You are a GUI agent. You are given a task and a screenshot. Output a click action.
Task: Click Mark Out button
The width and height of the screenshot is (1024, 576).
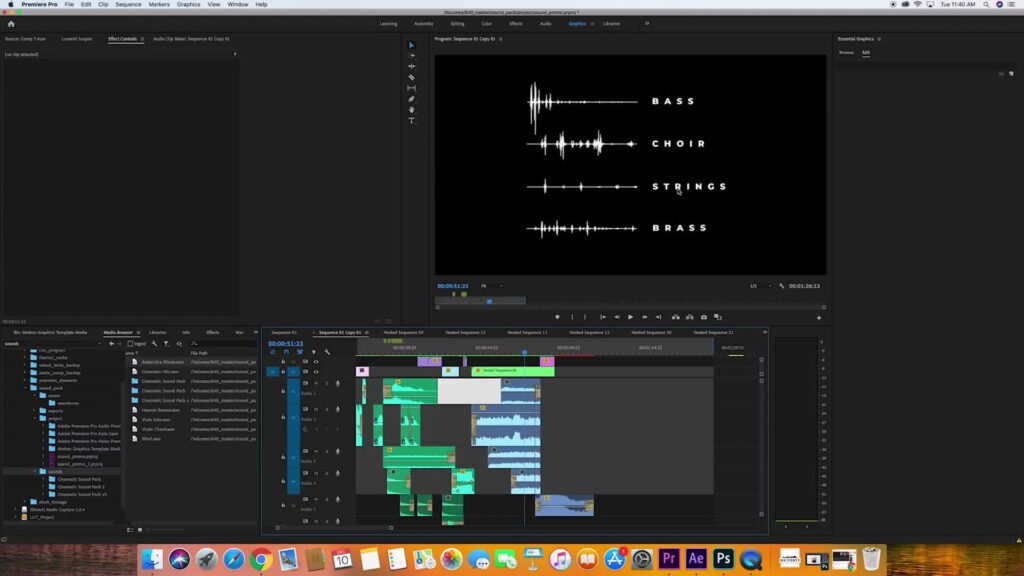(584, 317)
